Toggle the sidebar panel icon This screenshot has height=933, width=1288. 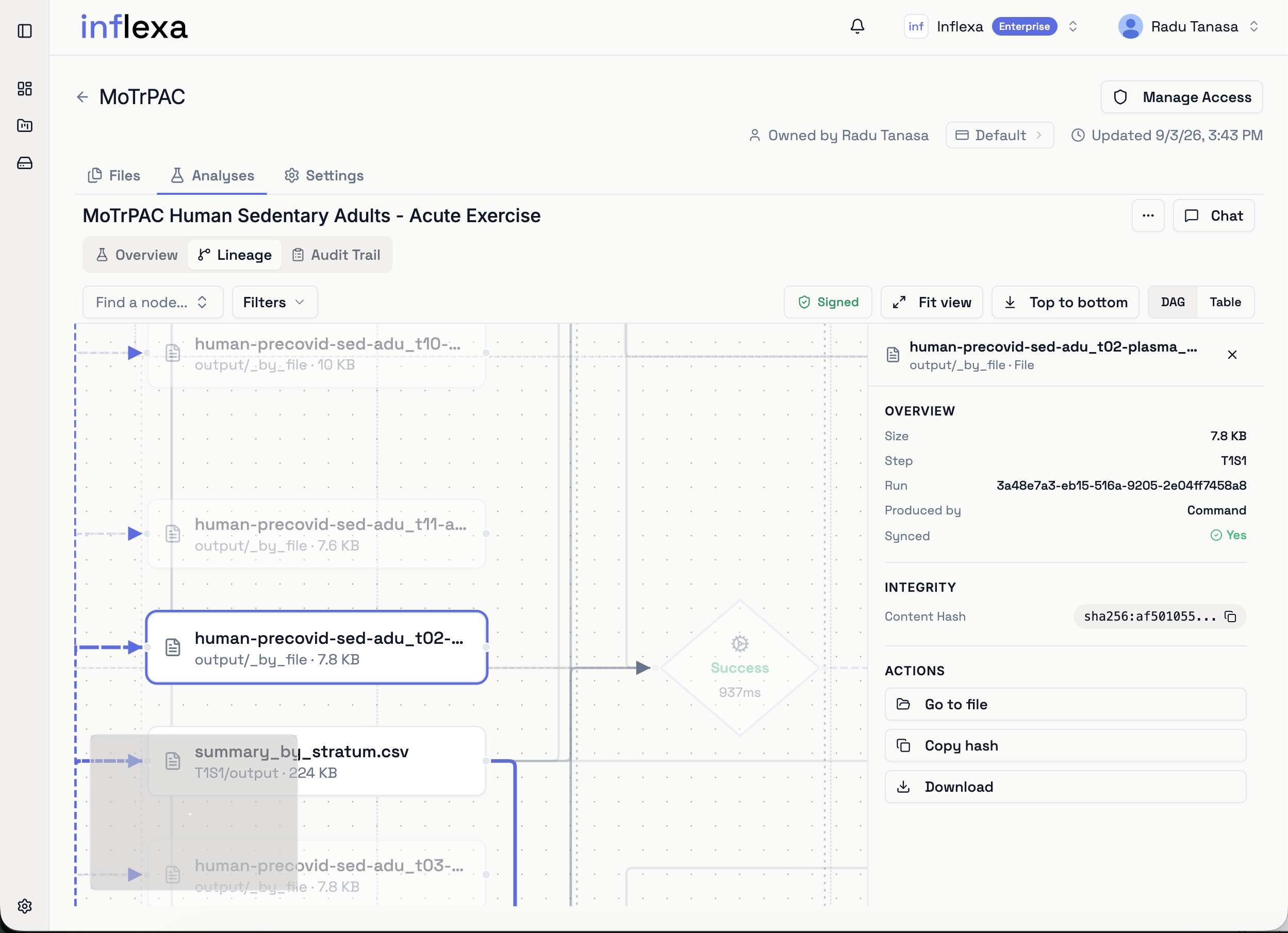(24, 30)
